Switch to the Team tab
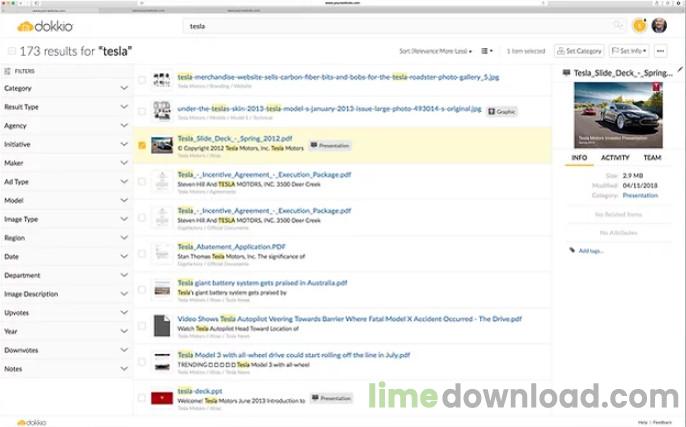The width and height of the screenshot is (686, 427). [652, 158]
